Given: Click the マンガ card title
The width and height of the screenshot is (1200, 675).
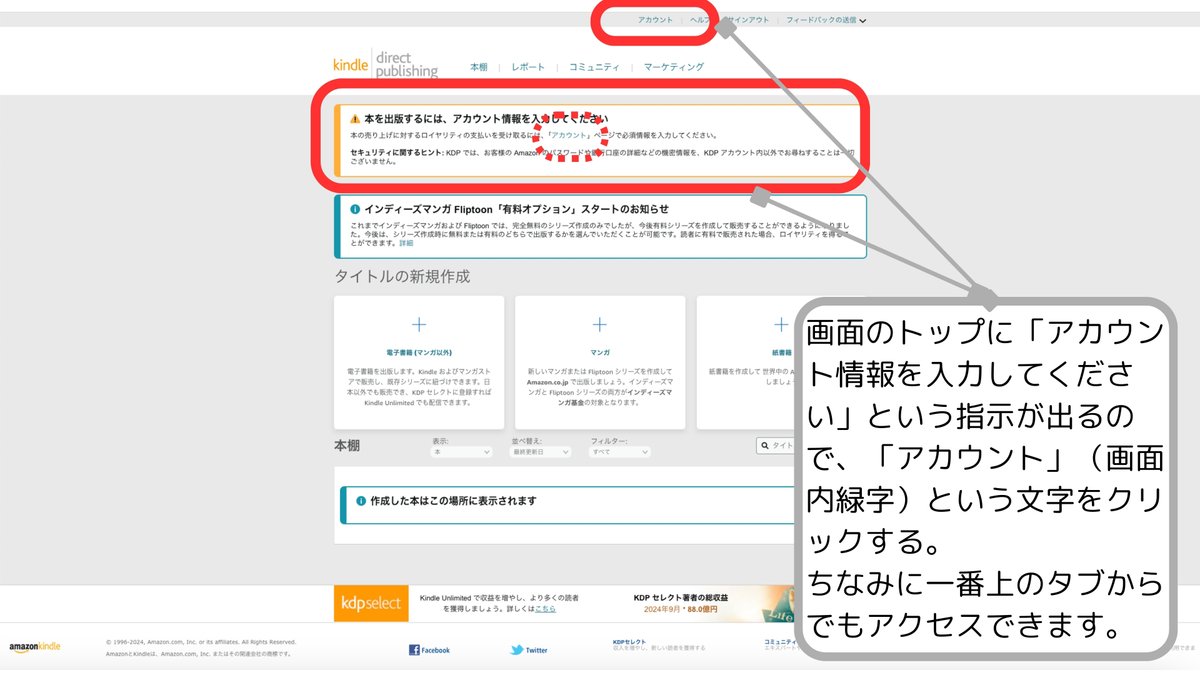Looking at the screenshot, I should (600, 353).
